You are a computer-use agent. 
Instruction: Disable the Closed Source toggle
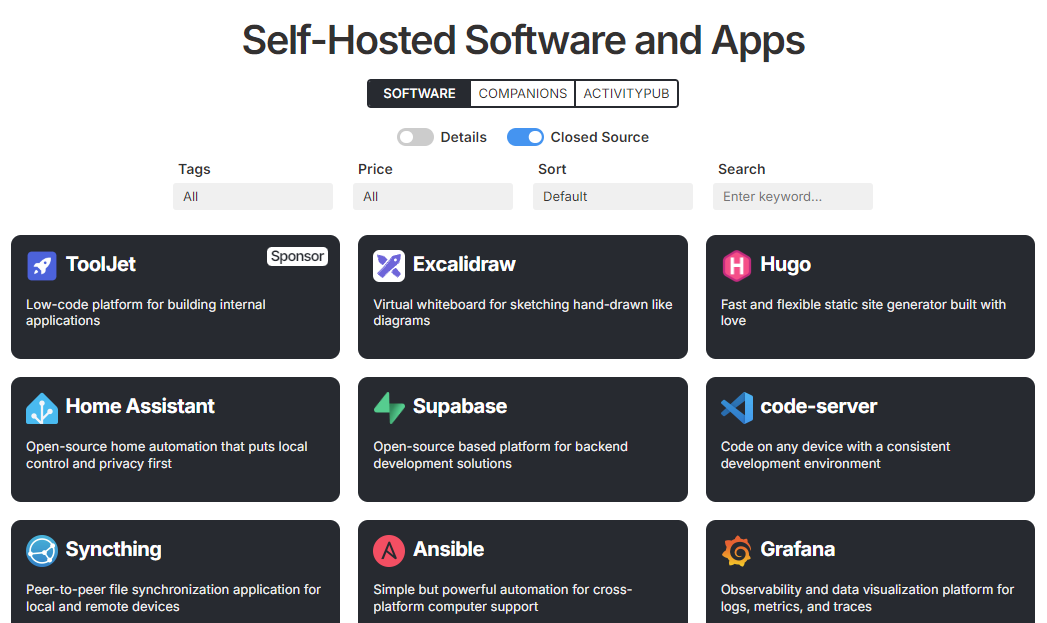coord(525,136)
